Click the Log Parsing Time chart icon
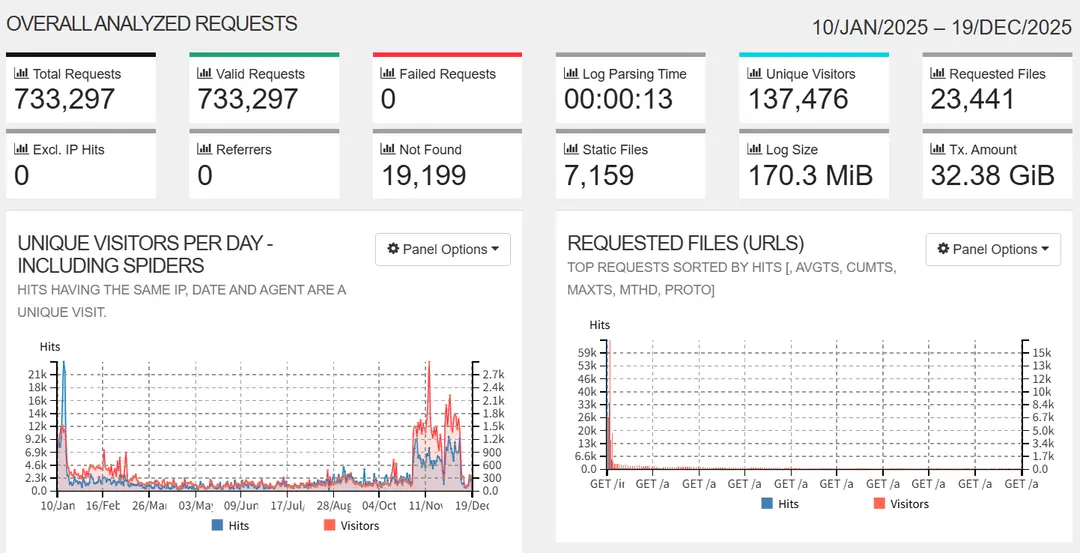This screenshot has height=553, width=1080. (572, 74)
